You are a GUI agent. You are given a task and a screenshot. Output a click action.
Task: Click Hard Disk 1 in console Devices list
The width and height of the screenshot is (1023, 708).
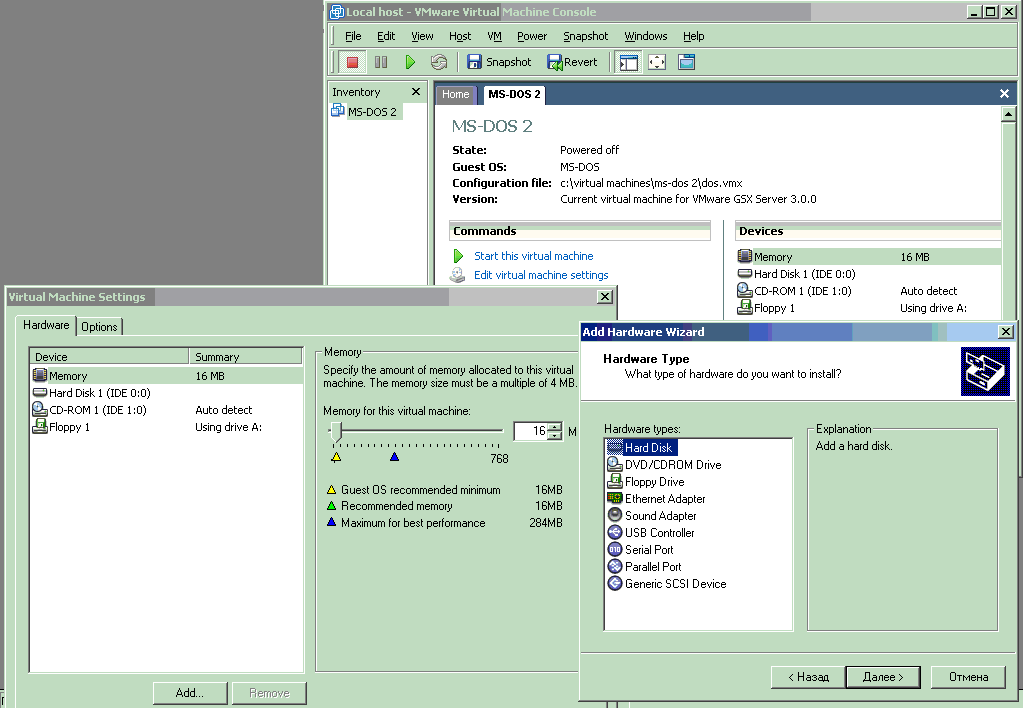coord(868,274)
